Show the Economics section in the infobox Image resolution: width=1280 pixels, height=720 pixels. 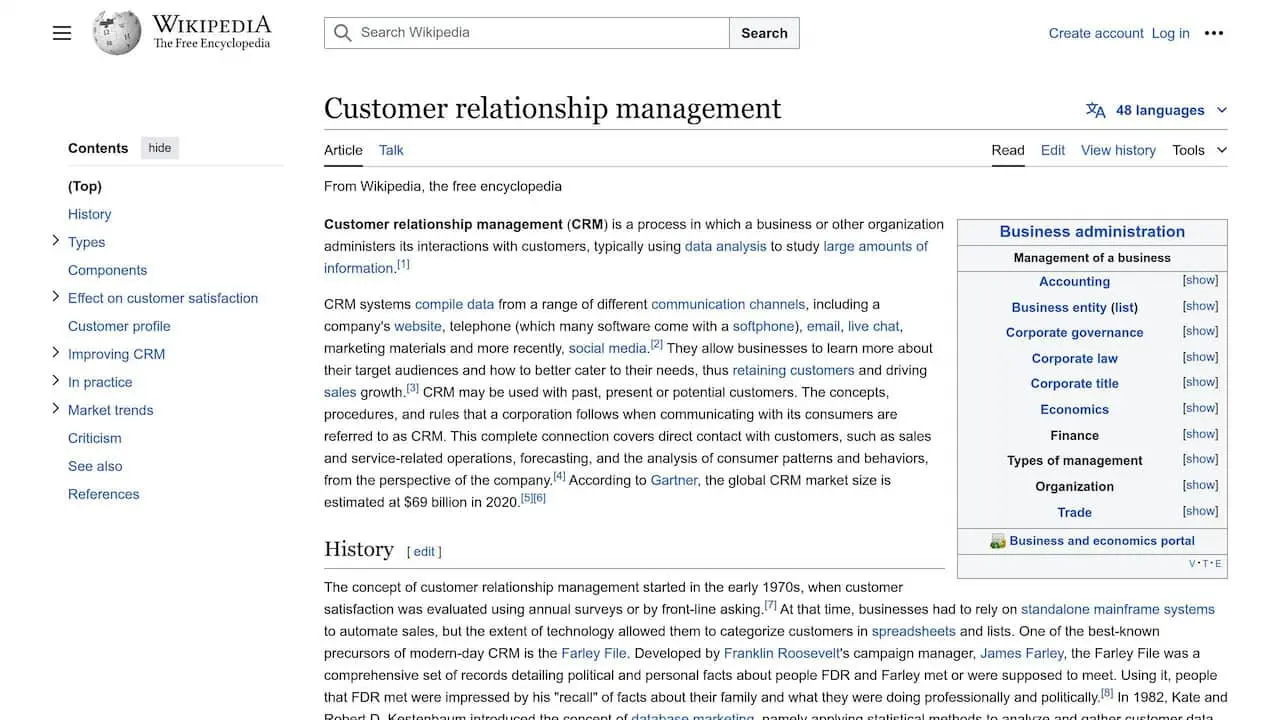(1199, 408)
